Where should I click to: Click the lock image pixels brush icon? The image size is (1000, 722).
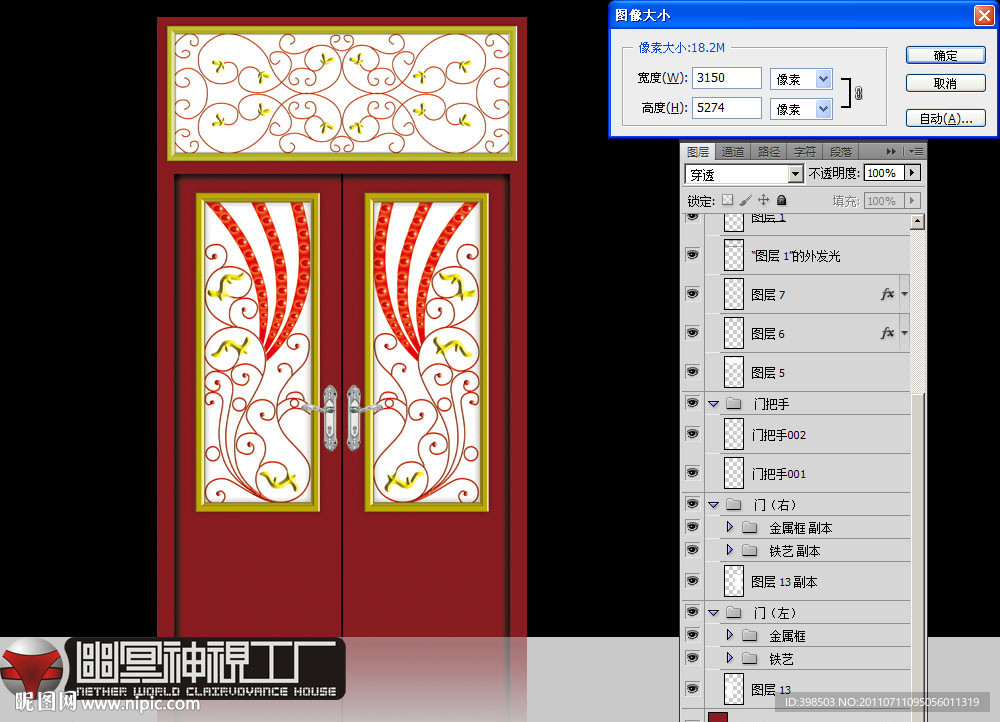[x=746, y=200]
